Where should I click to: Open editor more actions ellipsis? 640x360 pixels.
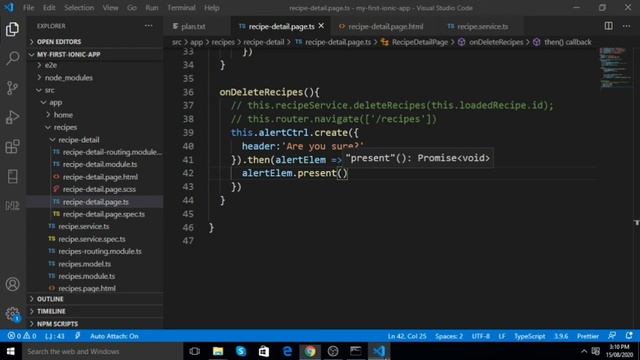click(627, 26)
